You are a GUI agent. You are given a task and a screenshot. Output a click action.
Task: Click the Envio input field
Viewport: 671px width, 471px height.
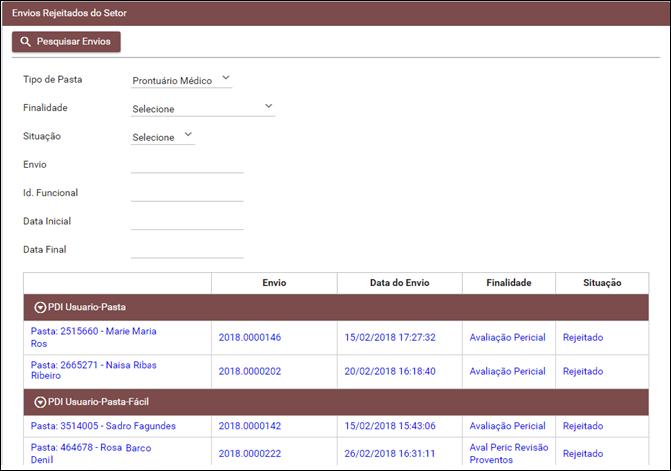(187, 164)
